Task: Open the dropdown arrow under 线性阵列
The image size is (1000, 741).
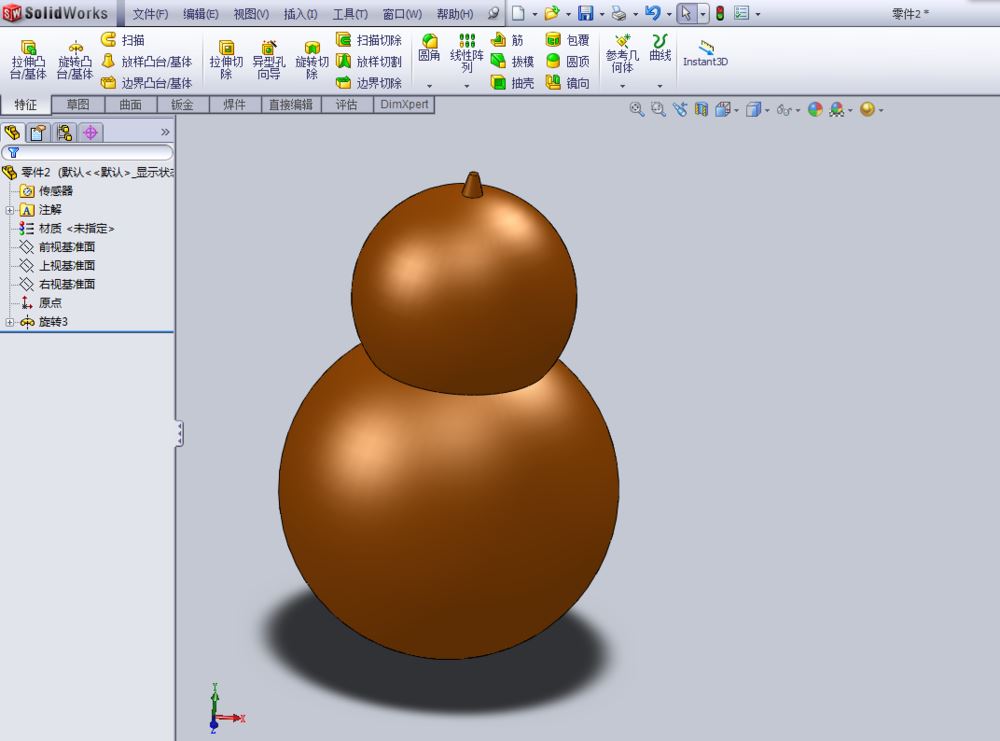Action: pos(467,85)
